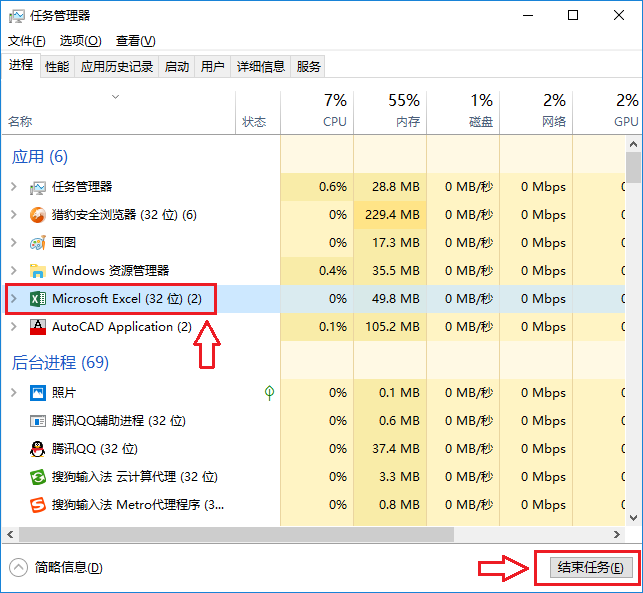This screenshot has height=593, width=643.
Task: Click the horizontal scrollbar left arrow
Action: (x=10, y=534)
